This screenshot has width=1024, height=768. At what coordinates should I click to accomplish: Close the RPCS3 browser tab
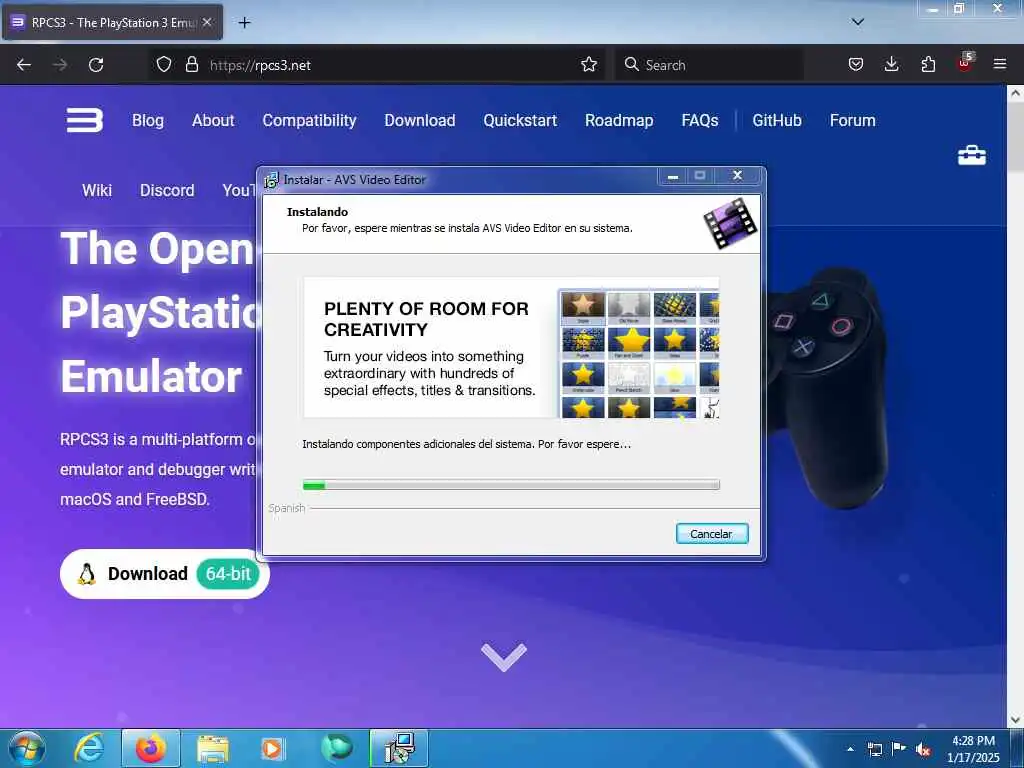click(207, 22)
